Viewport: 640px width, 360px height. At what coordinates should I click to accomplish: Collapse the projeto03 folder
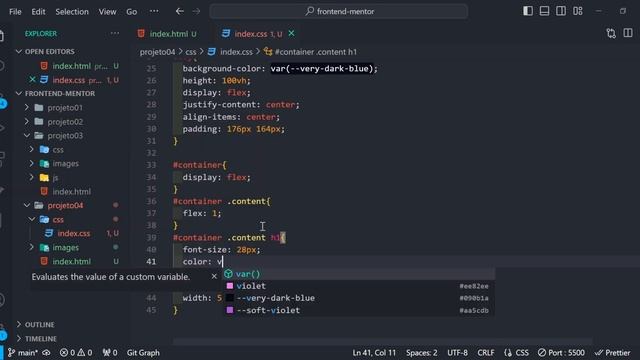65,136
